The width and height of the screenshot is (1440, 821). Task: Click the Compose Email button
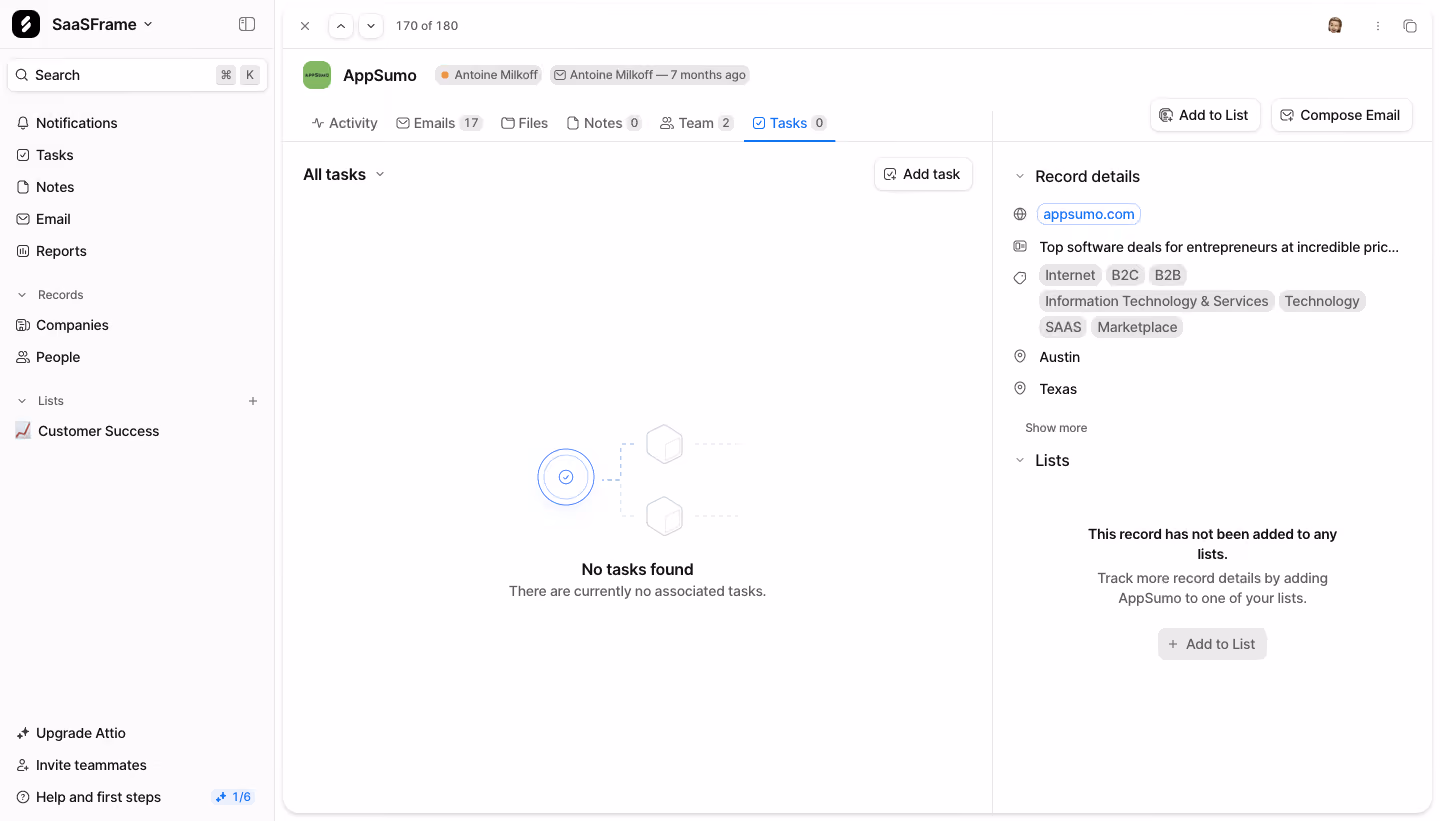(x=1341, y=115)
